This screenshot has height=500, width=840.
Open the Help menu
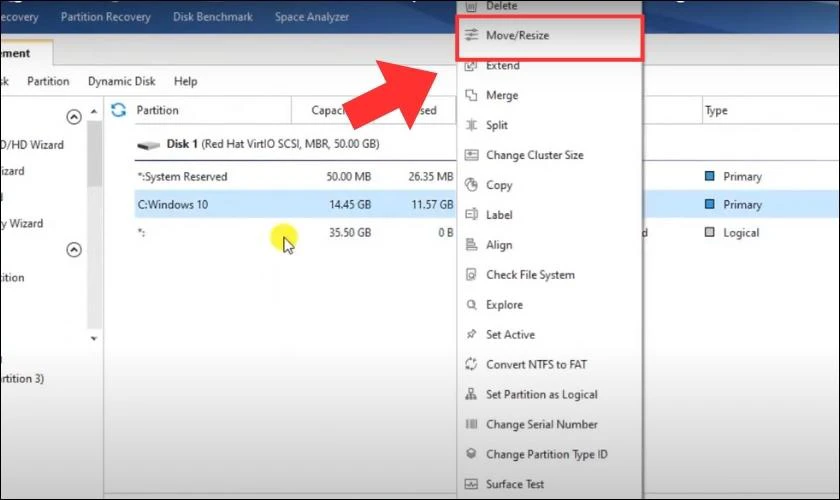click(x=185, y=81)
